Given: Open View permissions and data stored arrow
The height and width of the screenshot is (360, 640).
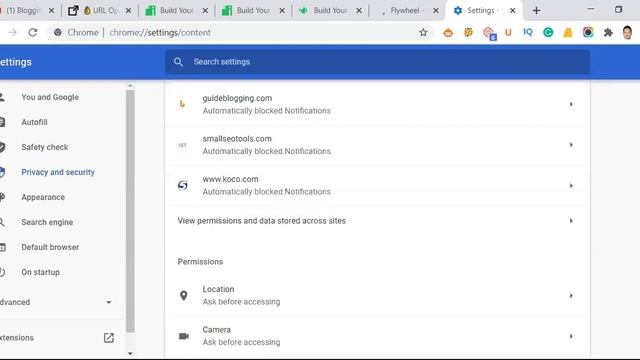Looking at the screenshot, I should click(571, 221).
